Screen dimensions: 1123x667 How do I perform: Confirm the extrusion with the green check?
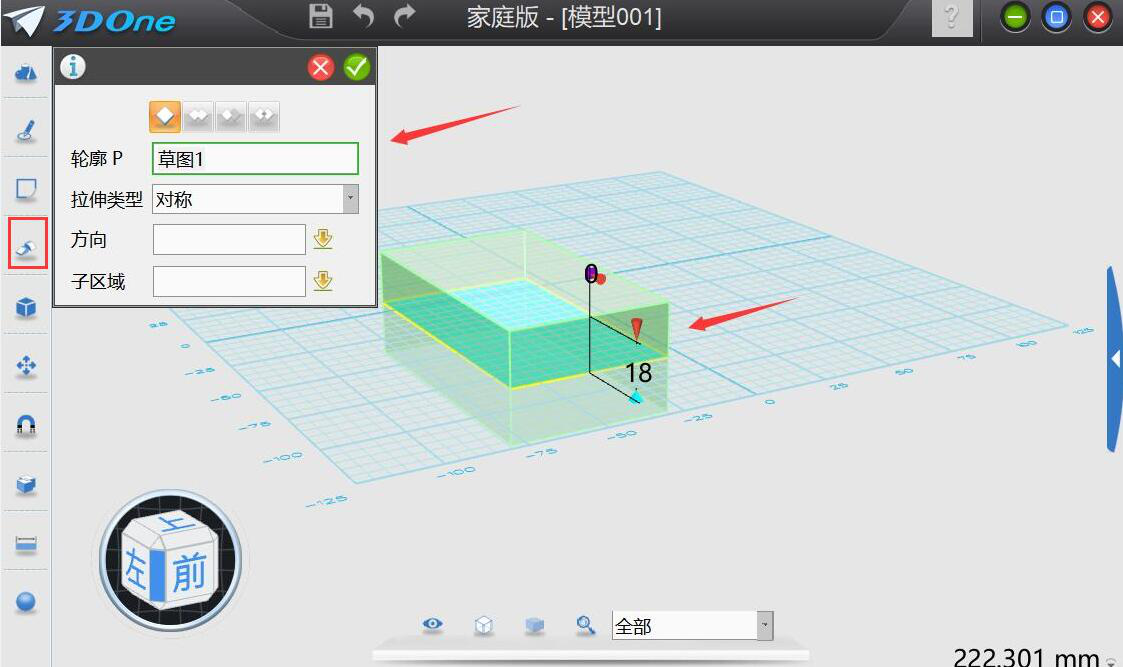pos(357,67)
